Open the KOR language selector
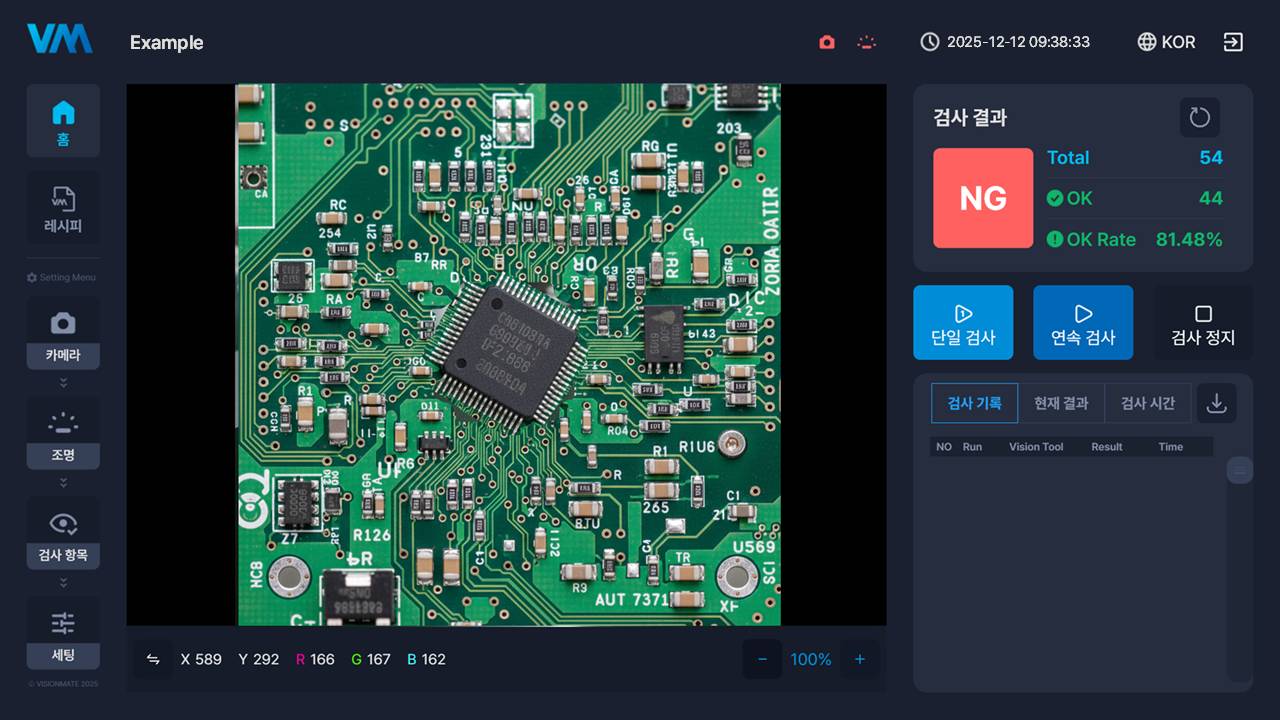 click(x=1166, y=42)
